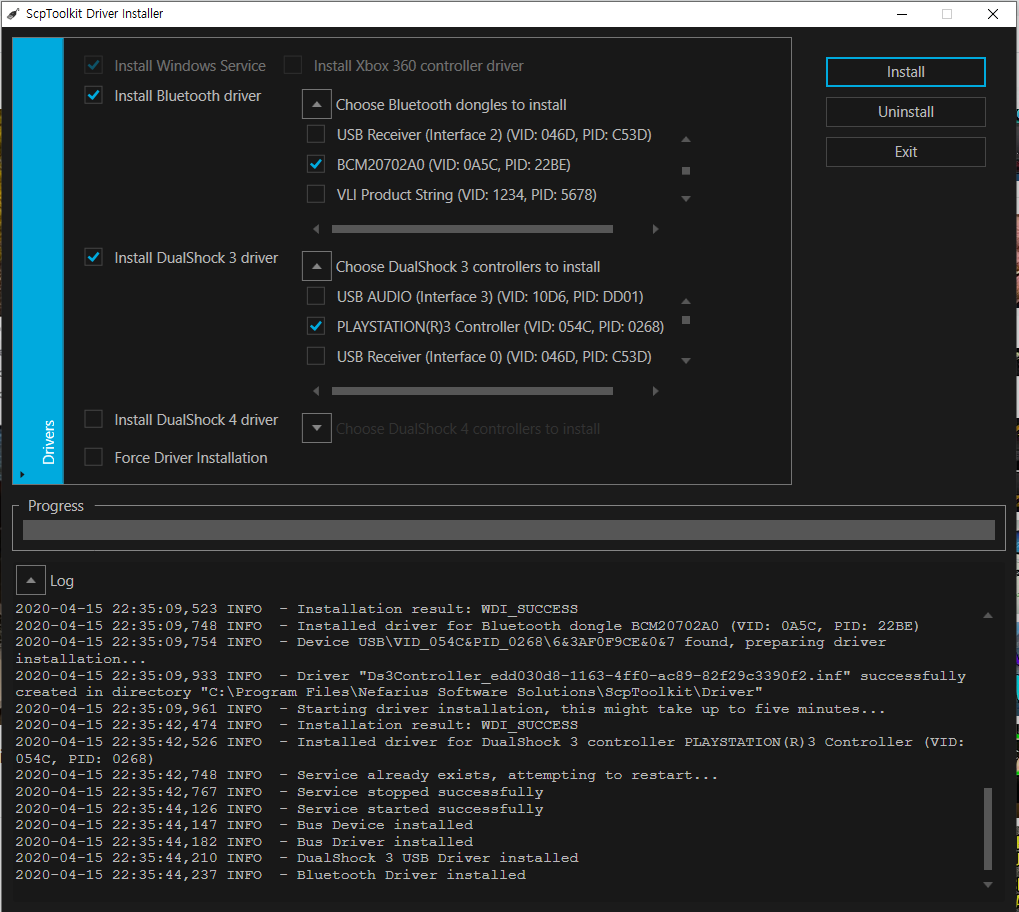
Task: Click the Log vertical scrollbar thumb
Action: tap(988, 829)
